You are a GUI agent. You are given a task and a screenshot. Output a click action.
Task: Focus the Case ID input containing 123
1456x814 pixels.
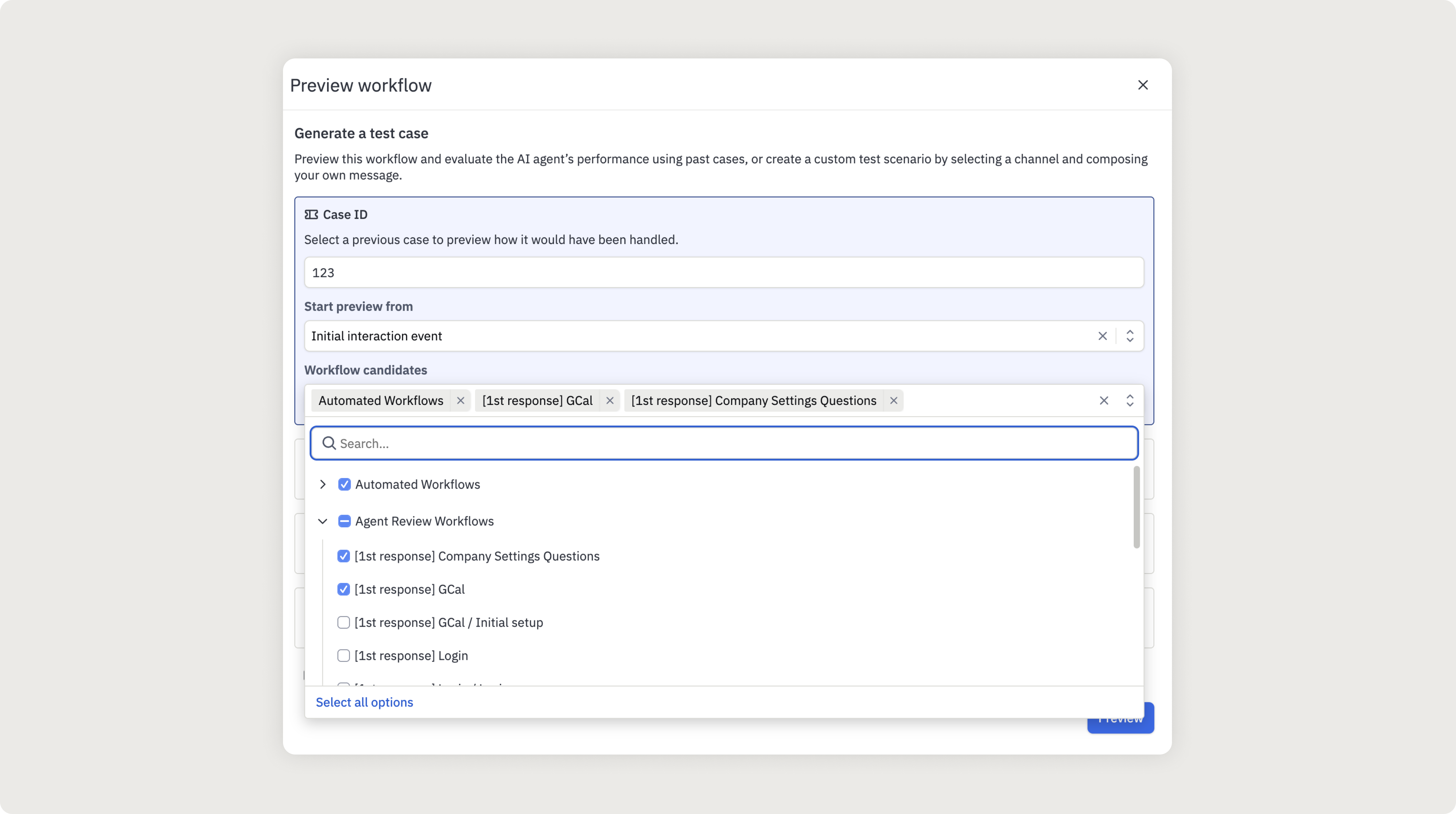point(724,272)
